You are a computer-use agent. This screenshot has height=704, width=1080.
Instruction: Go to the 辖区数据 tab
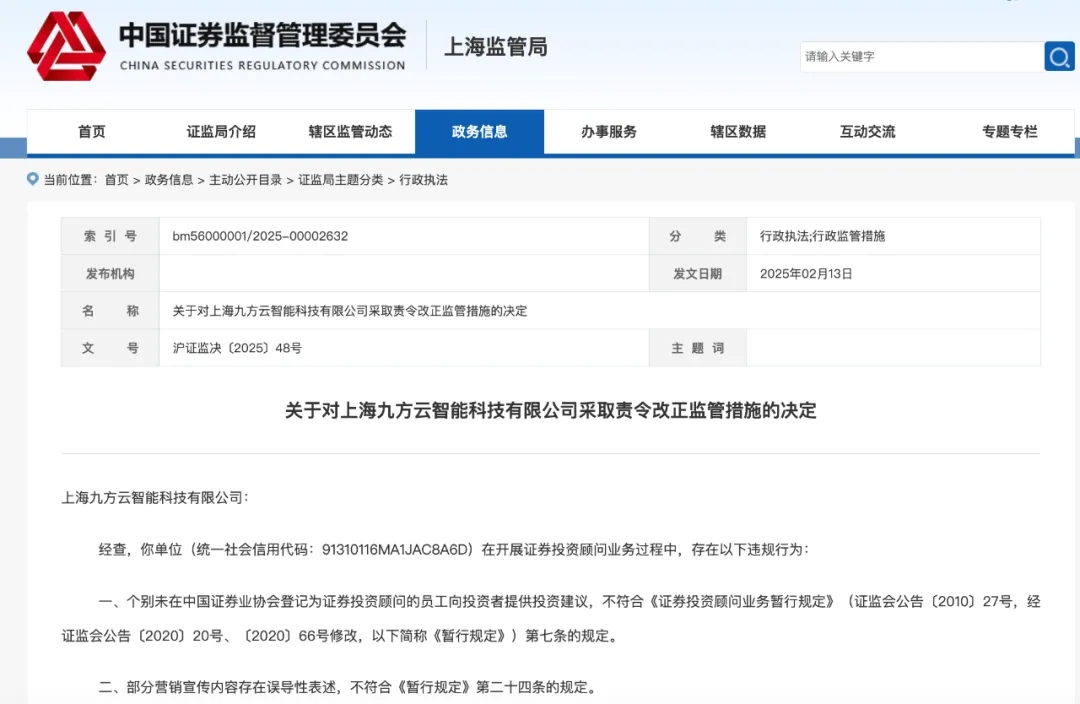click(x=738, y=132)
